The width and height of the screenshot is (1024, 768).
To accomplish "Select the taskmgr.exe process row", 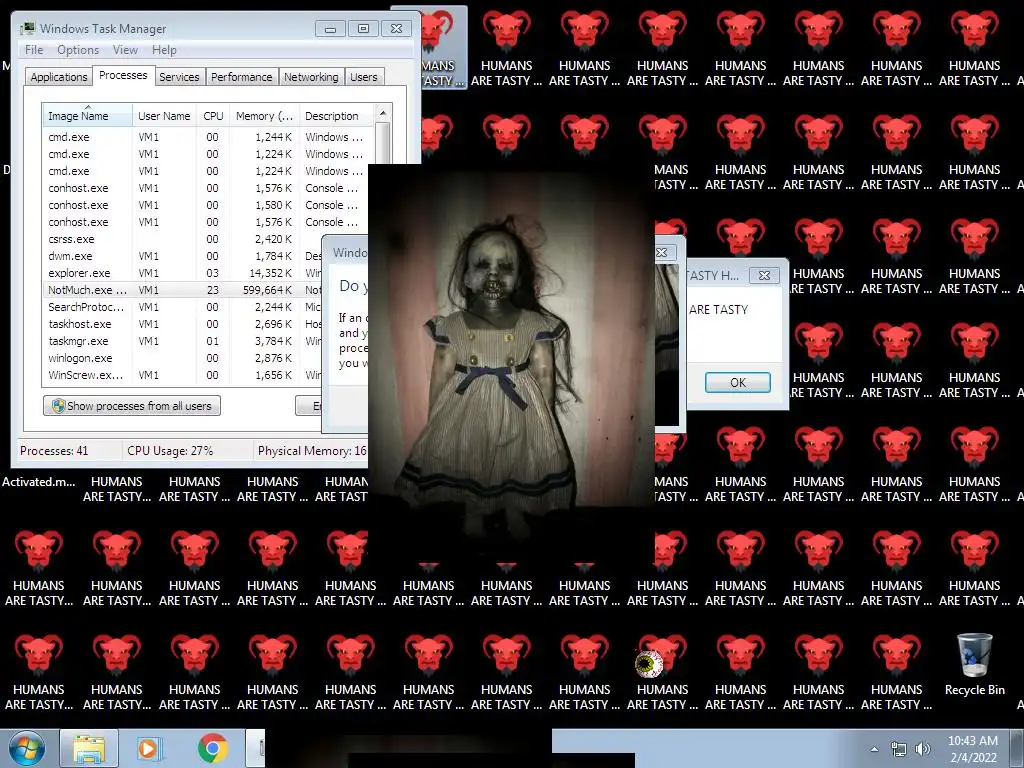I will [183, 341].
